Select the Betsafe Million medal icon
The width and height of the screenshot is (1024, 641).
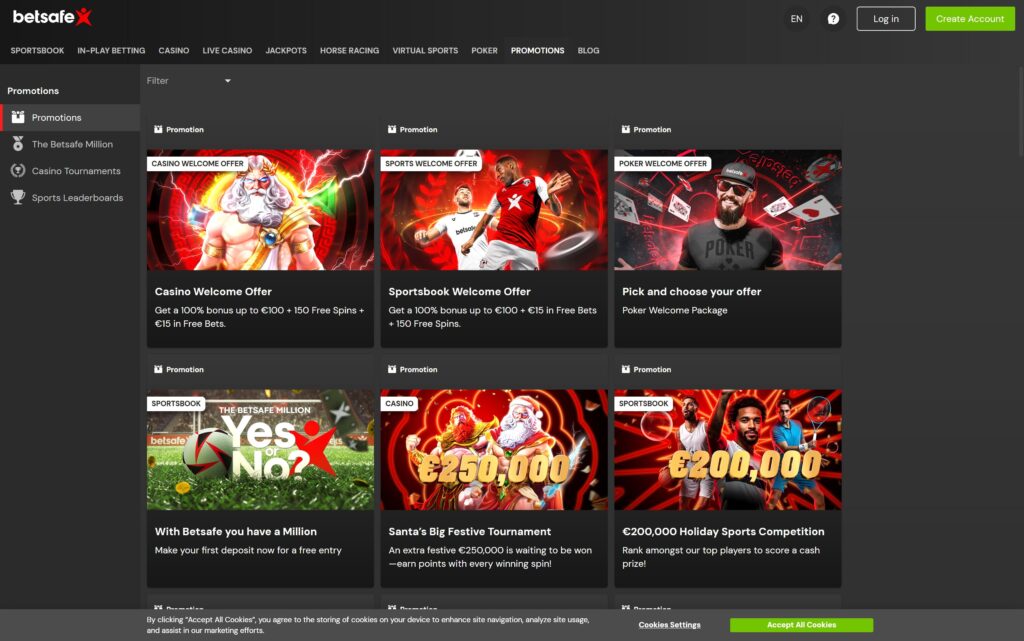tap(19, 143)
